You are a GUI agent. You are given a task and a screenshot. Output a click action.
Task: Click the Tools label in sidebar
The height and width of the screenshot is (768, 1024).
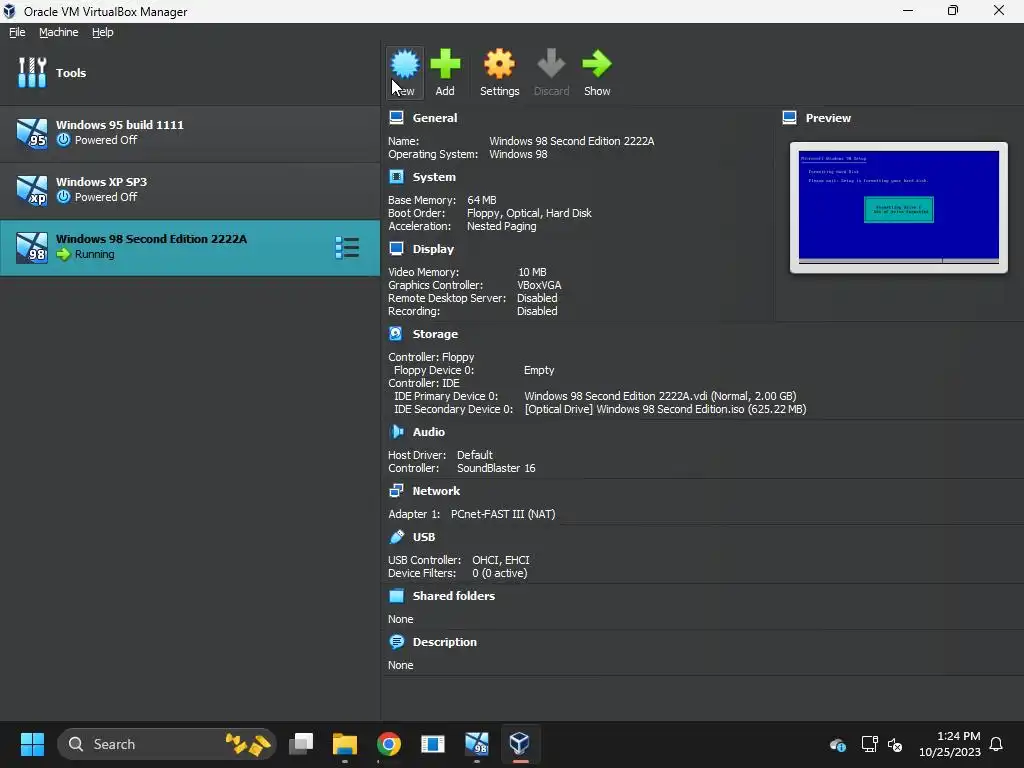coord(71,72)
